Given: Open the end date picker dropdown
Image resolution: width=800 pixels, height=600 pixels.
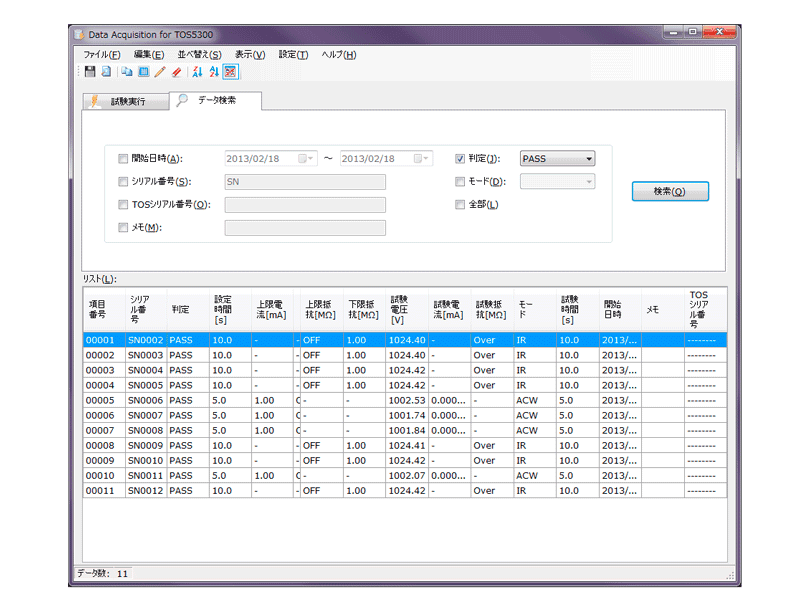Looking at the screenshot, I should pos(421,159).
